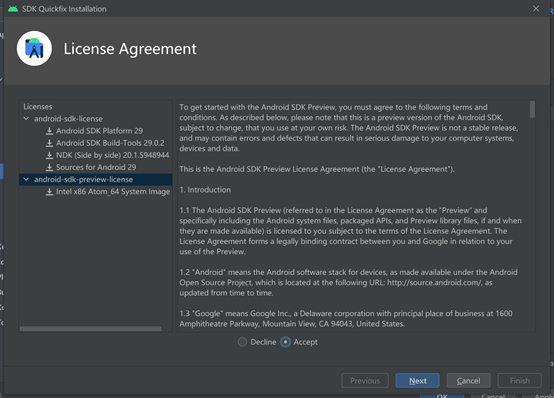
Task: Click the Android icon in title bar
Action: (x=13, y=8)
